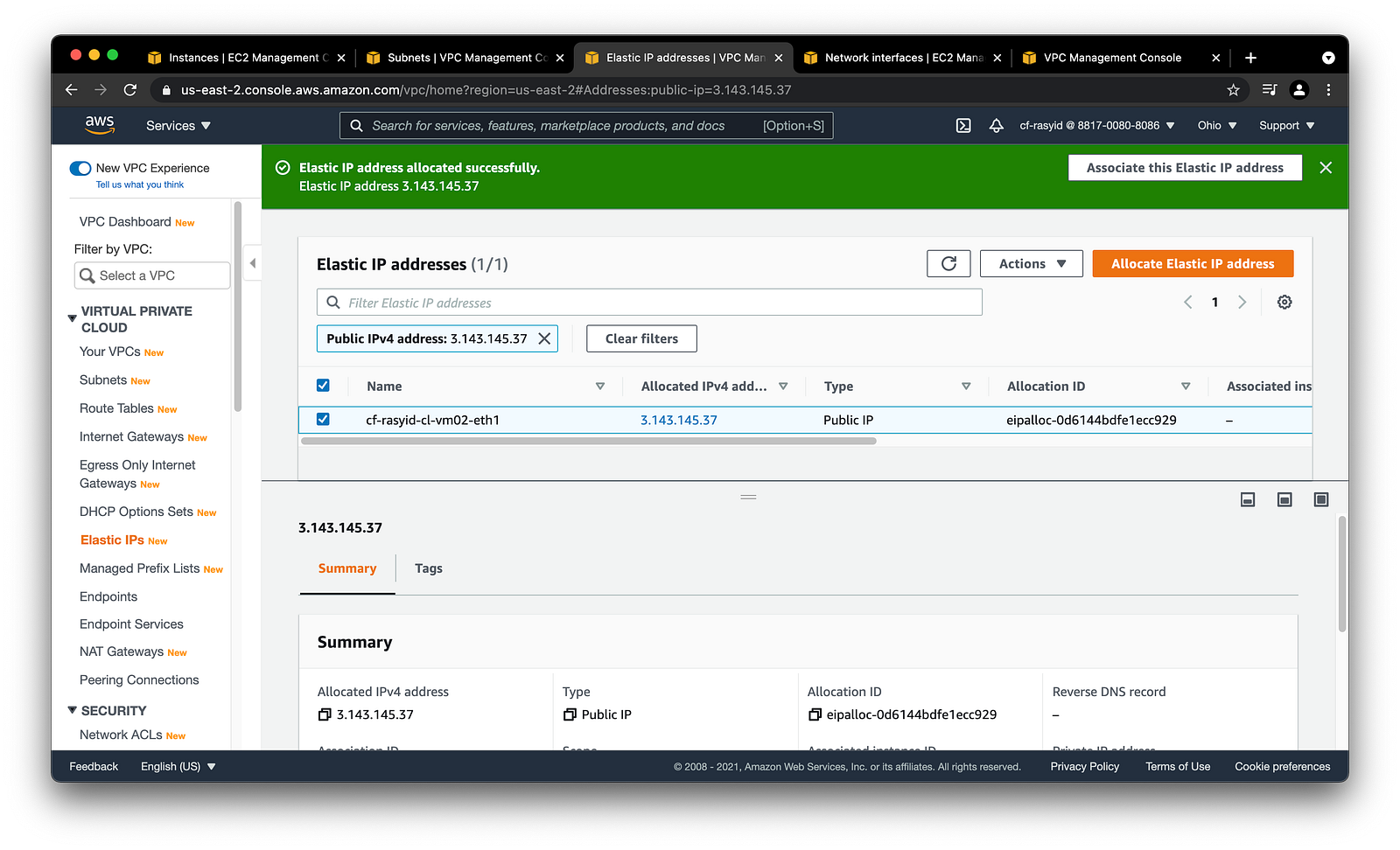Open the cf-rasyid account menu
The height and width of the screenshot is (850, 1400).
[1097, 126]
